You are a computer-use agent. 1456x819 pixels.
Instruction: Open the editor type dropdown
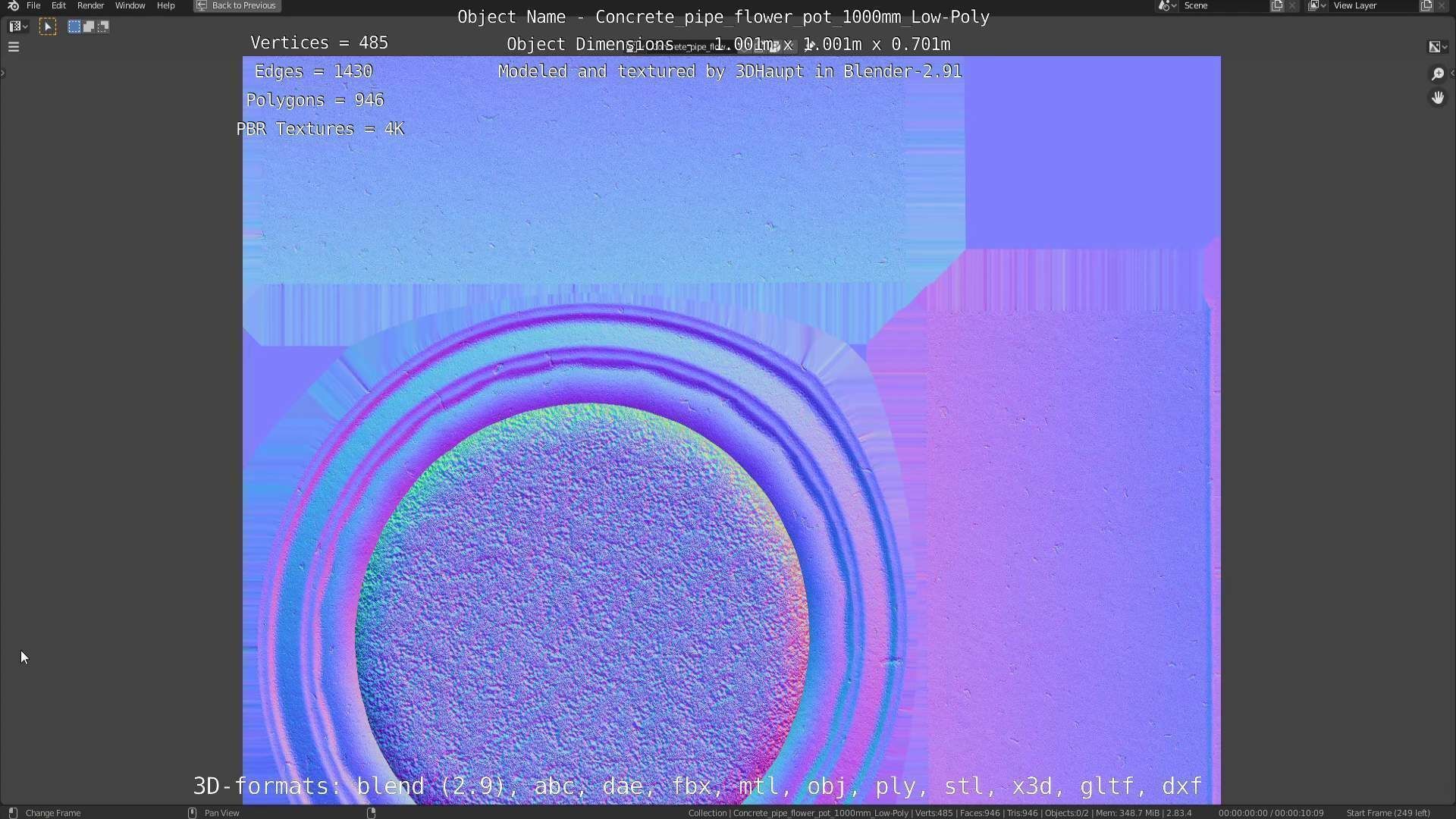point(18,27)
